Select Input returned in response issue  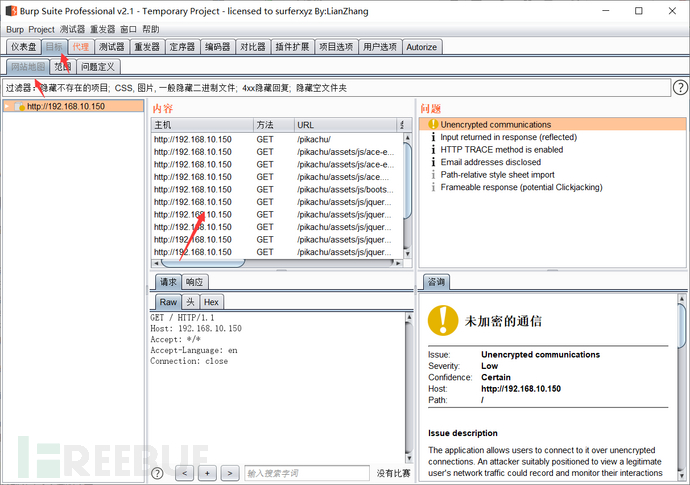click(x=552, y=137)
